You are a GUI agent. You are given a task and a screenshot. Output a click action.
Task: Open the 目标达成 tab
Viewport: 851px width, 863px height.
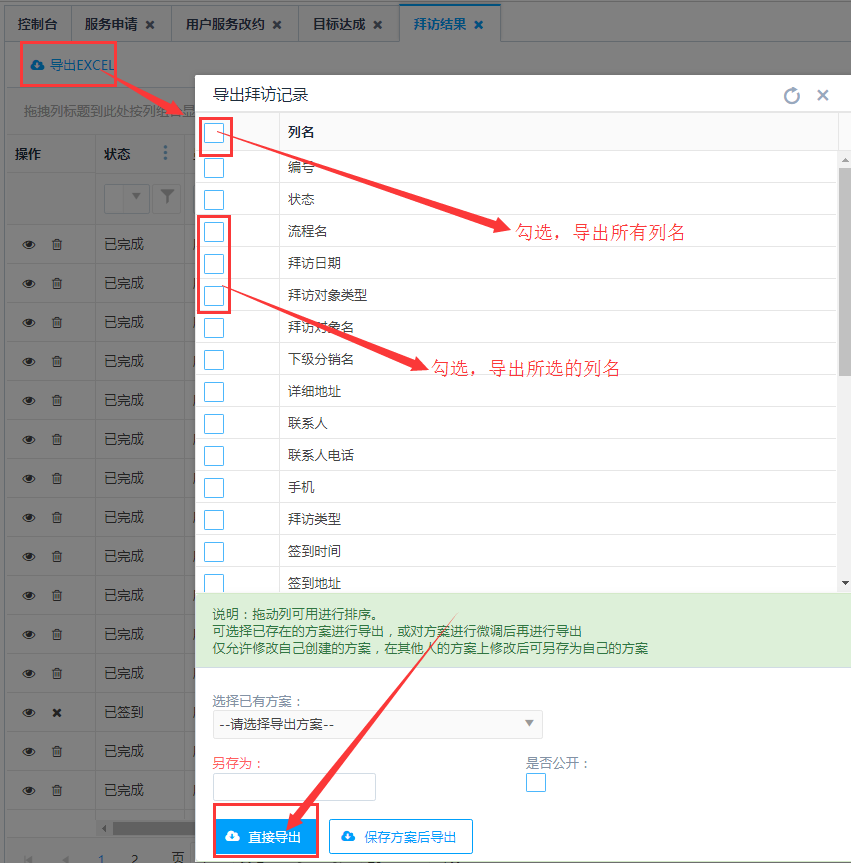339,24
